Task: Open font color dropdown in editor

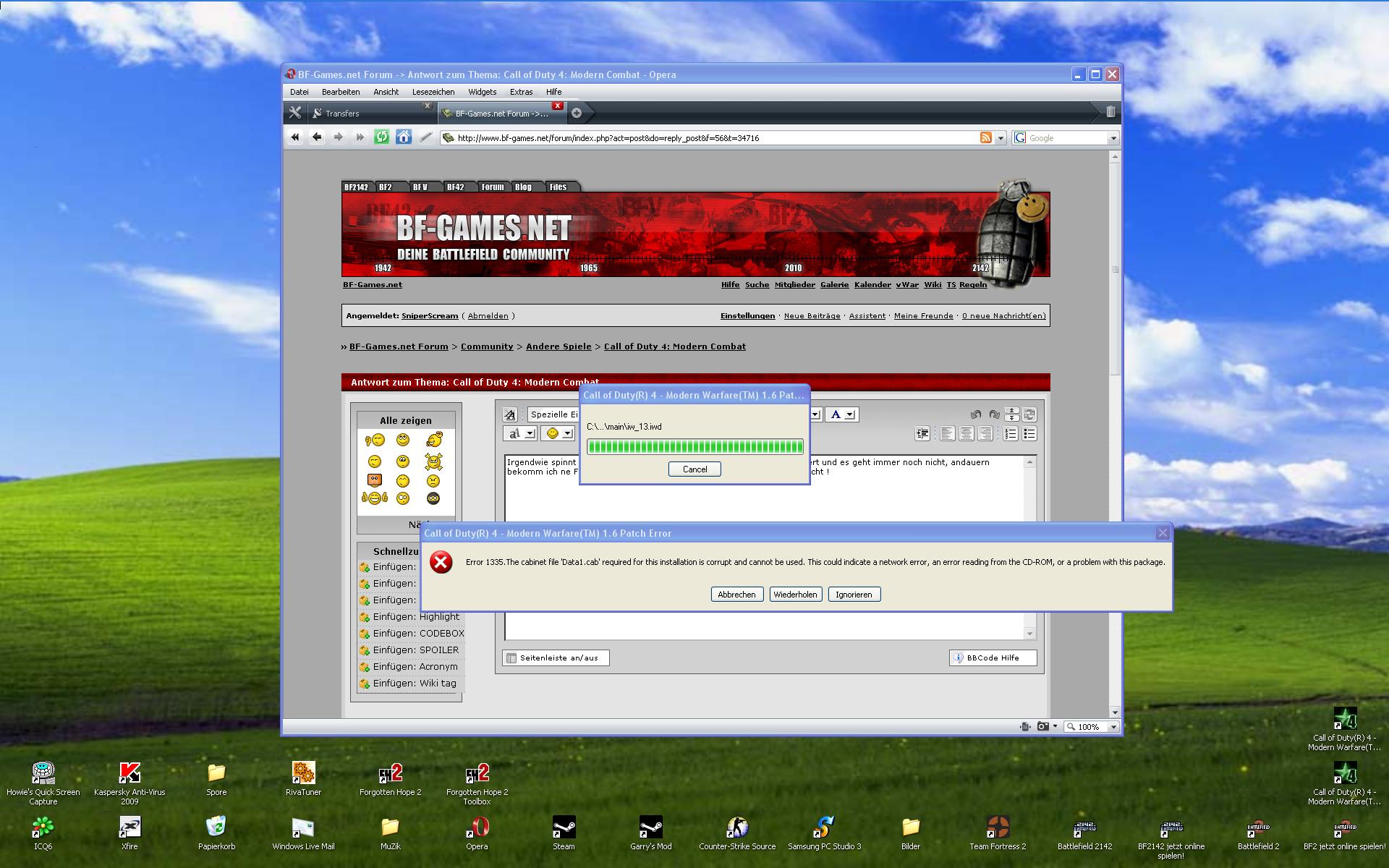Action: coord(842,414)
